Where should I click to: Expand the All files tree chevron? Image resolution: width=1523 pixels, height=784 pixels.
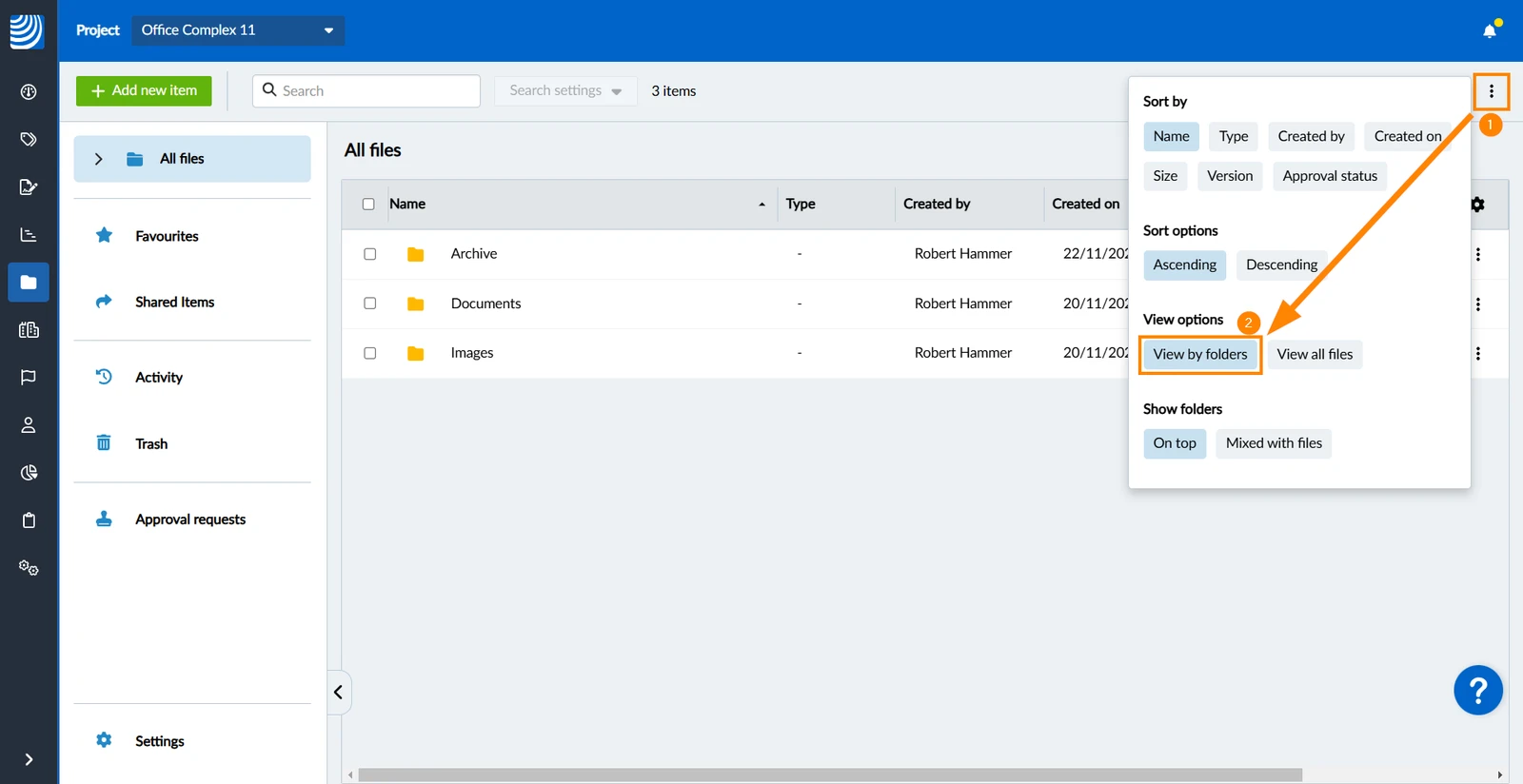98,159
